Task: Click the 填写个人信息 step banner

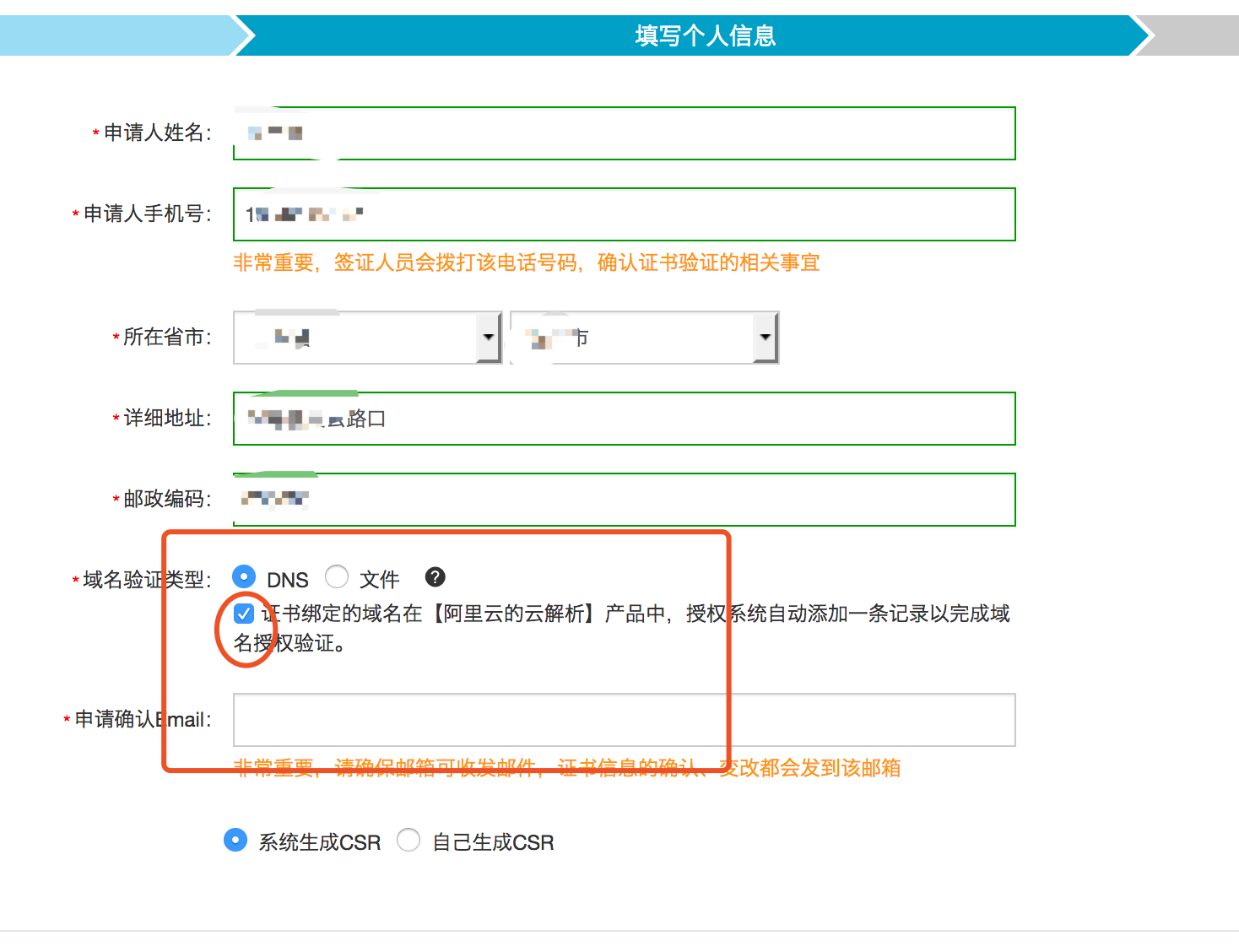Action: (x=694, y=35)
